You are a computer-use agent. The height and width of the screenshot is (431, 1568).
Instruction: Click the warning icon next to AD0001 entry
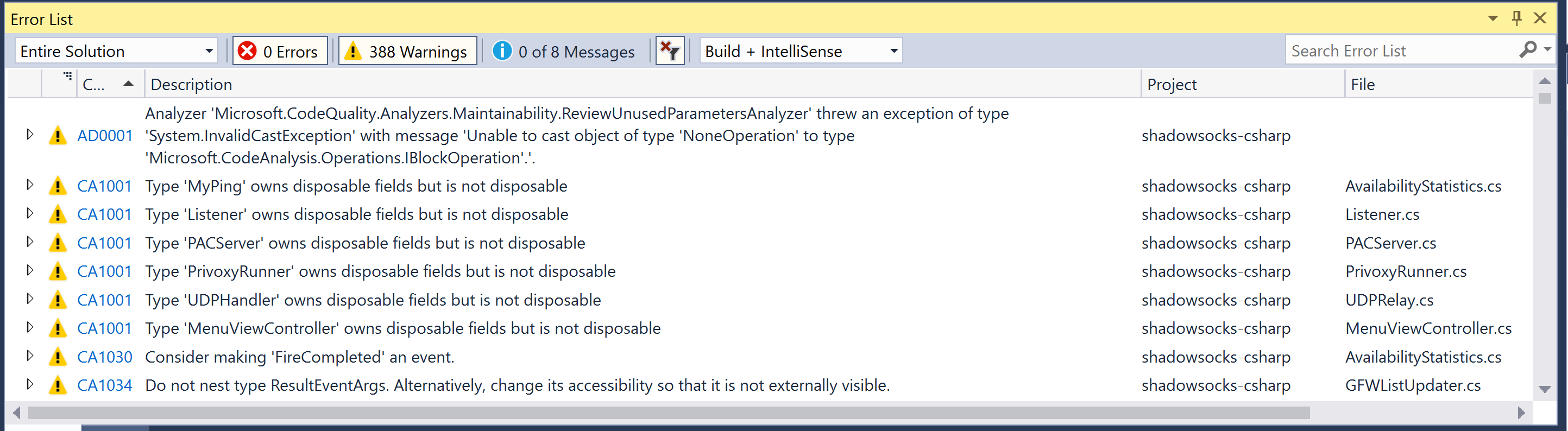(58, 135)
